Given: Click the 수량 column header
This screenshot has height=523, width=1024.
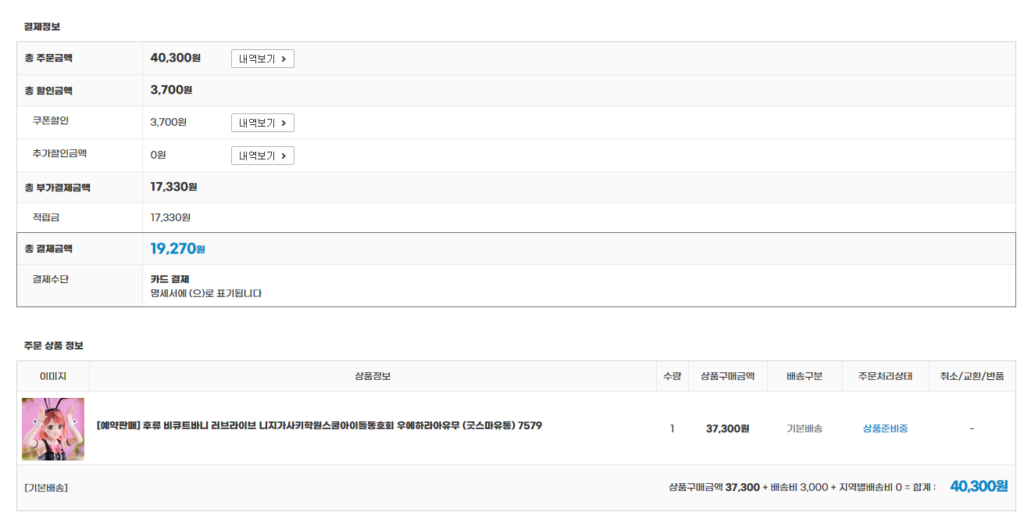Looking at the screenshot, I should point(672,376).
